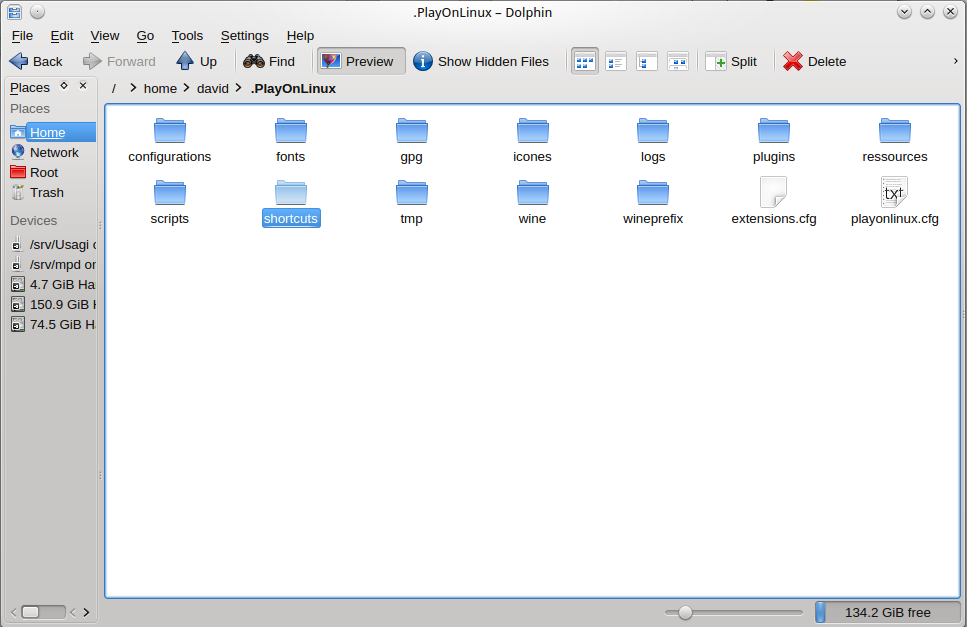Viewport: 967px width, 627px height.
Task: Open the Dolphin window menu icon
Action: (14, 12)
